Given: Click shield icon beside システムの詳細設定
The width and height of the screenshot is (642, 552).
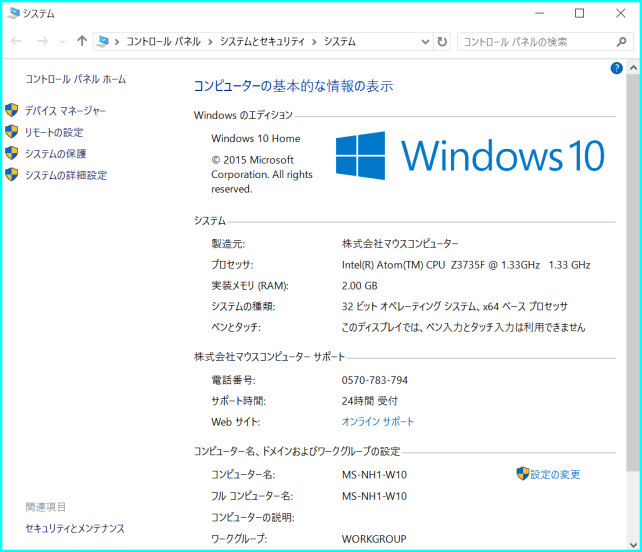Looking at the screenshot, I should pos(12,174).
